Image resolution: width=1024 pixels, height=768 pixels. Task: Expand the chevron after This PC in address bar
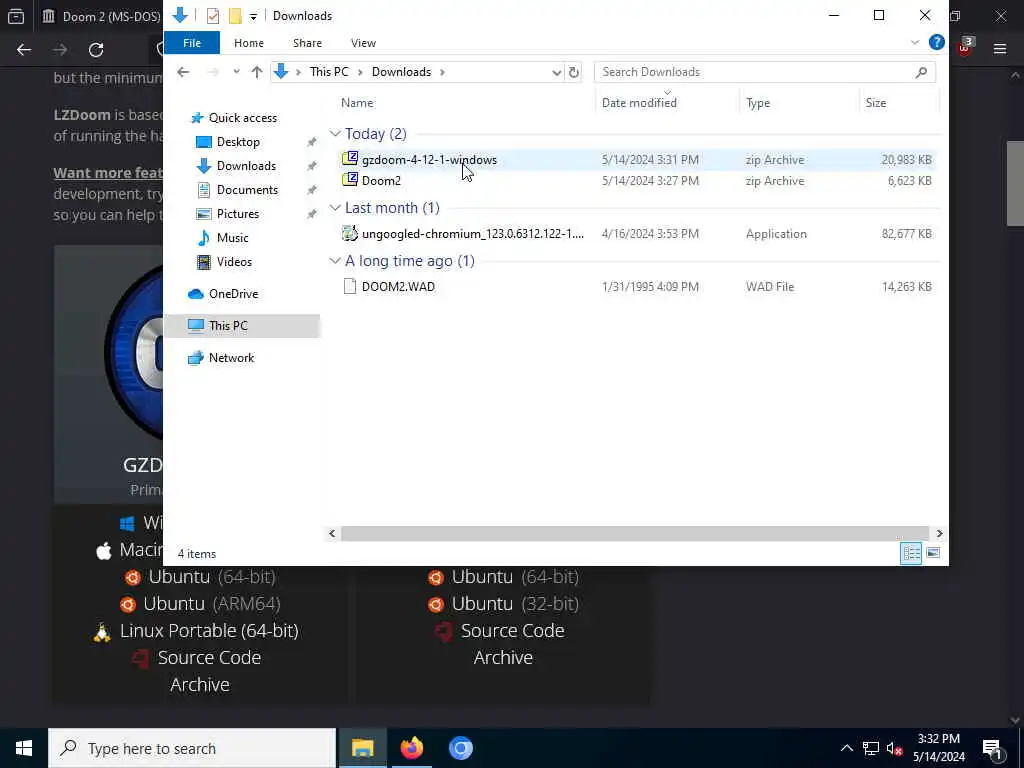pyautogui.click(x=360, y=72)
